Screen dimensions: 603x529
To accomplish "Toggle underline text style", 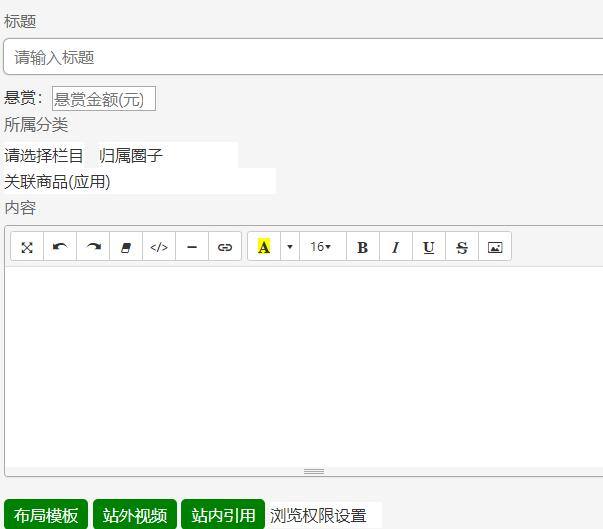I will point(428,247).
